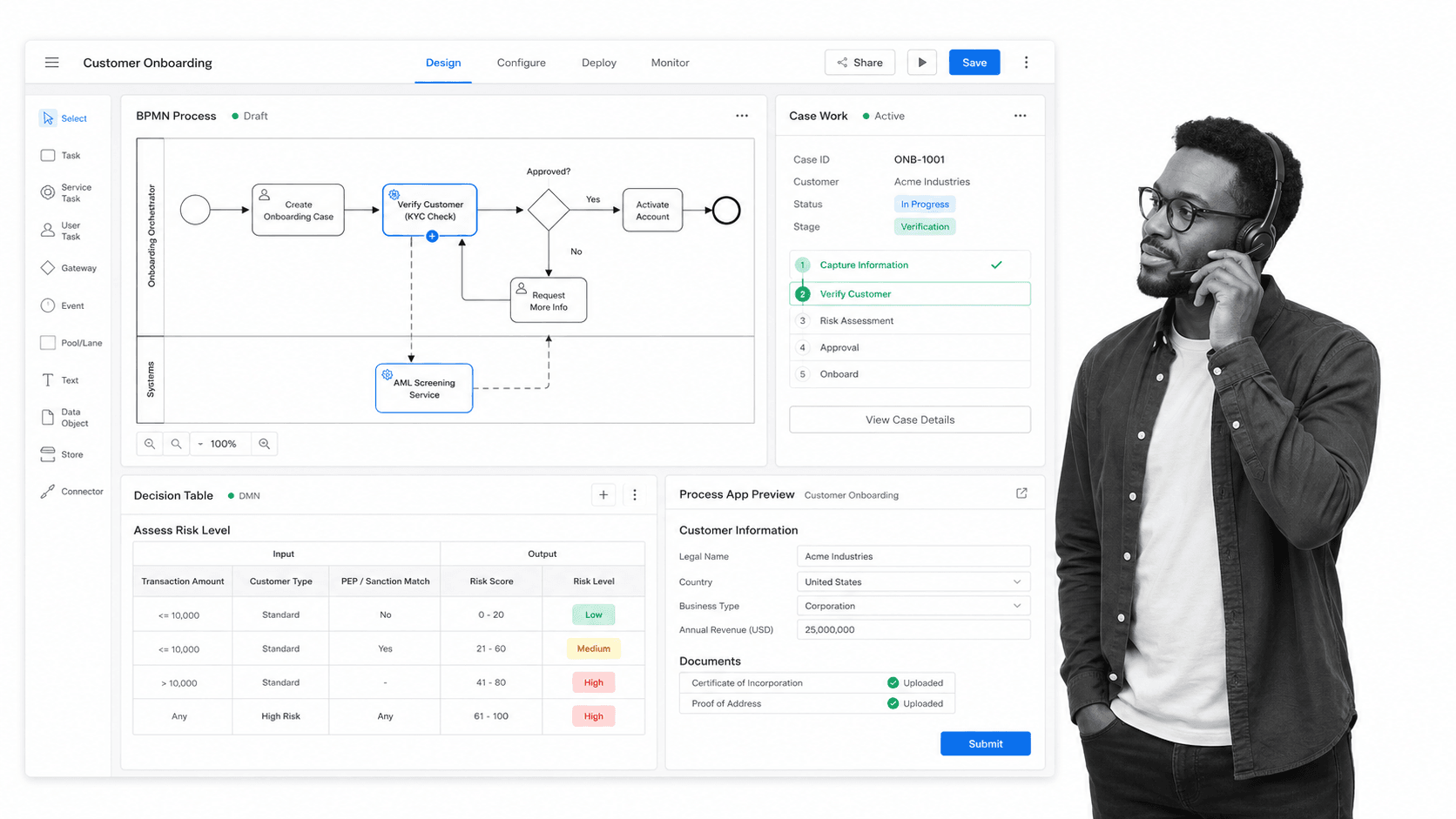Pick the Pool/Lane tool
1456x819 pixels.
71,343
